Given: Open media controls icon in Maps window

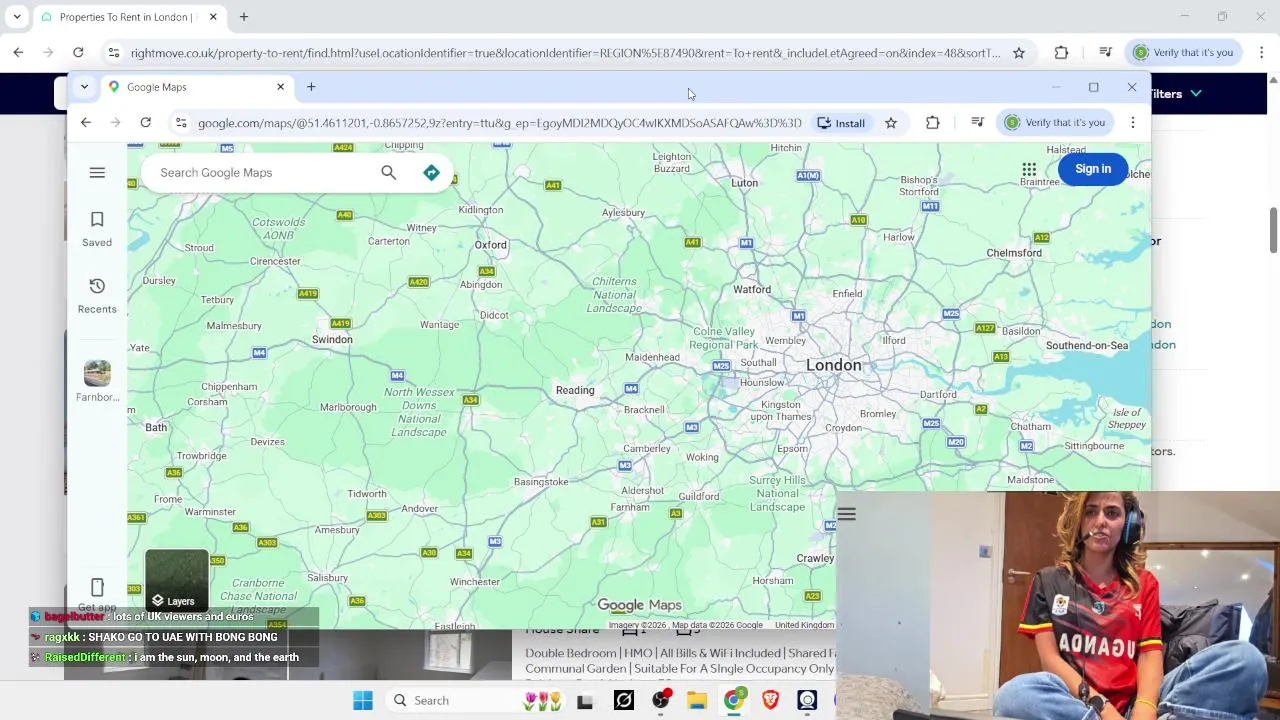Looking at the screenshot, I should coord(977,123).
